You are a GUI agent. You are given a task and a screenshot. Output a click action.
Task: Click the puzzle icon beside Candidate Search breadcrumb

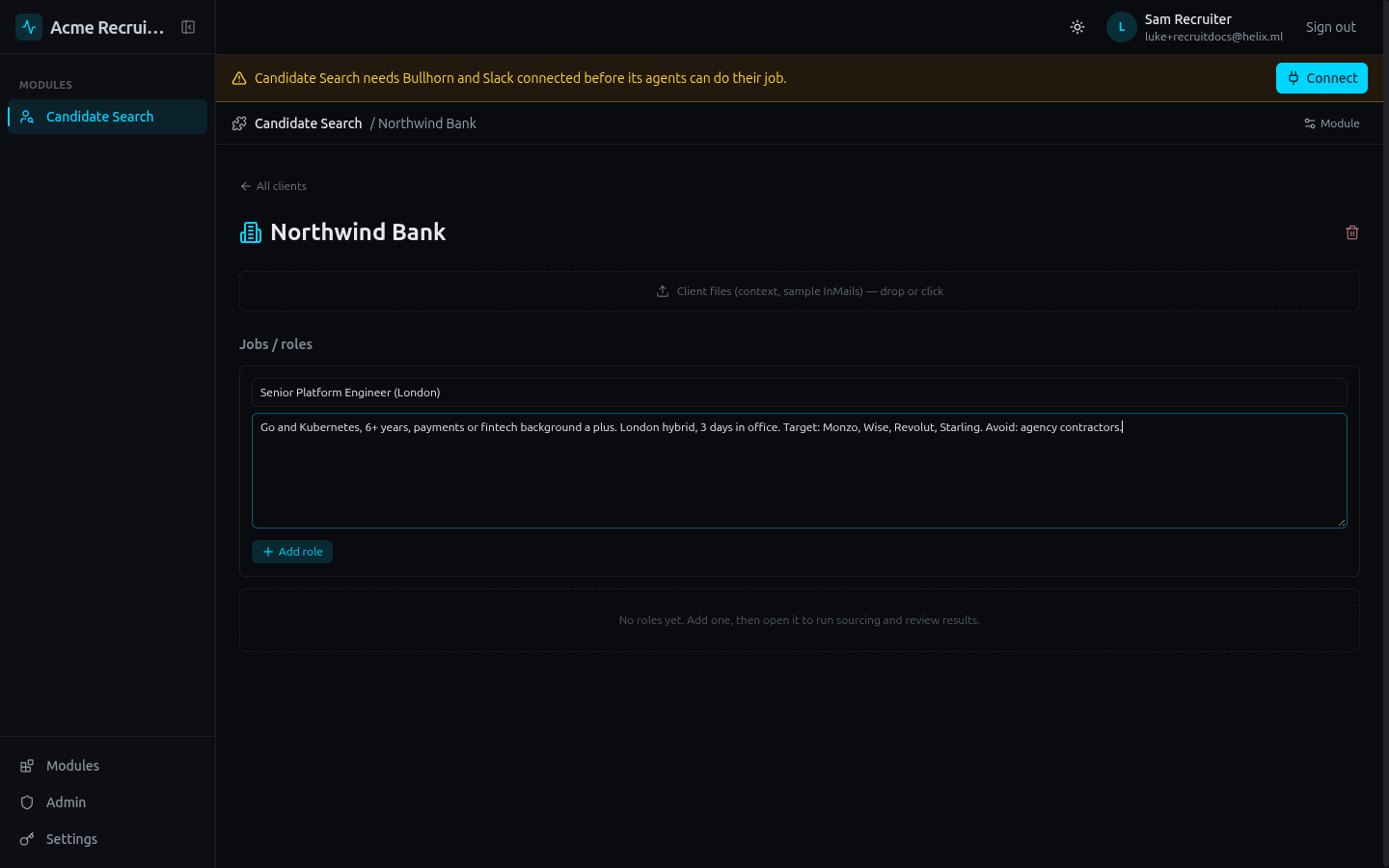coord(239,123)
